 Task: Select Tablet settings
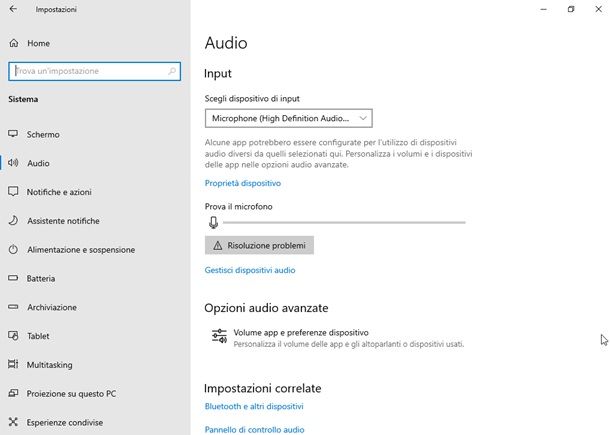point(95,336)
